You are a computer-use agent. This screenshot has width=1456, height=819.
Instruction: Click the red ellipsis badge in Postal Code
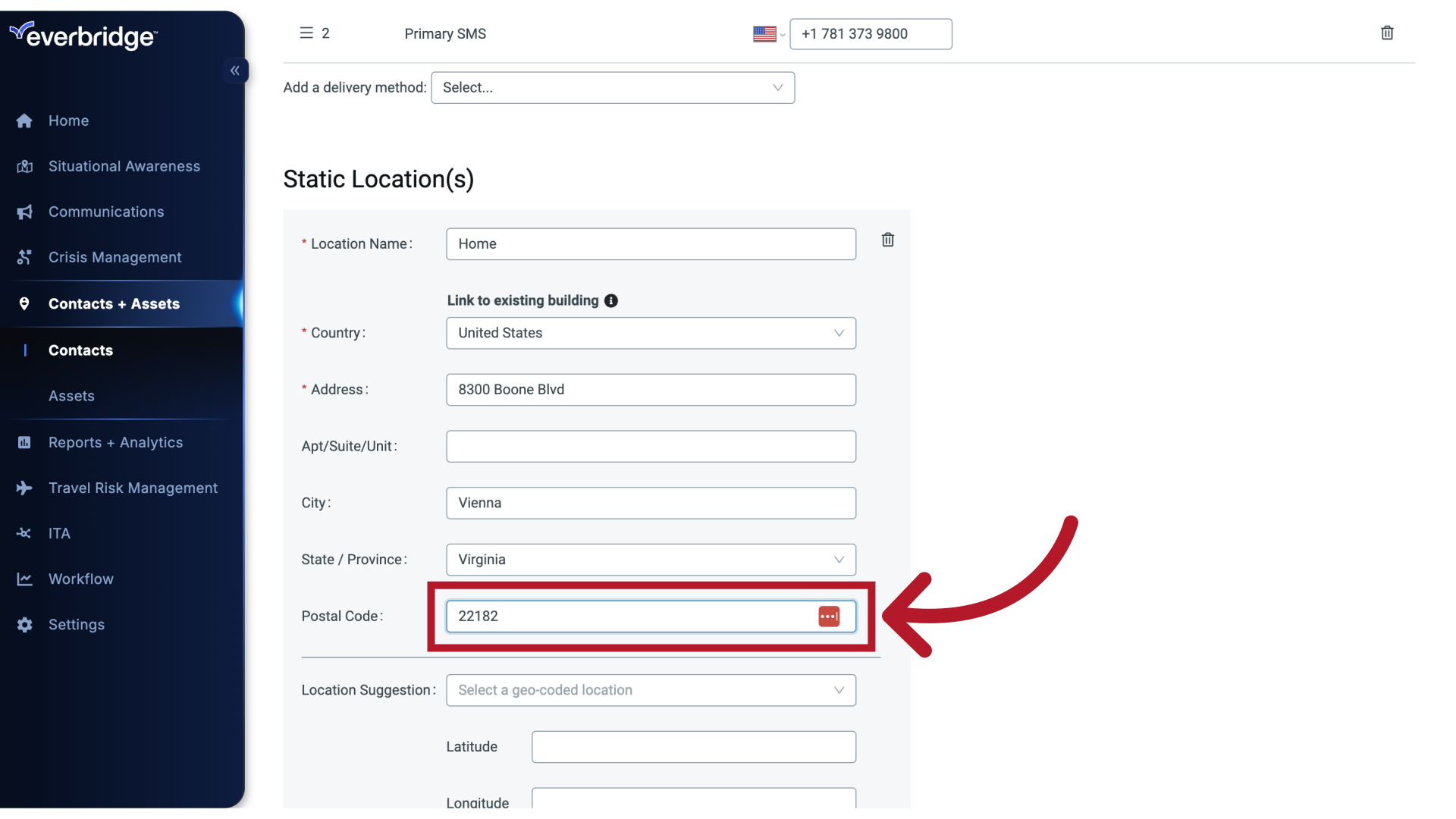click(830, 617)
